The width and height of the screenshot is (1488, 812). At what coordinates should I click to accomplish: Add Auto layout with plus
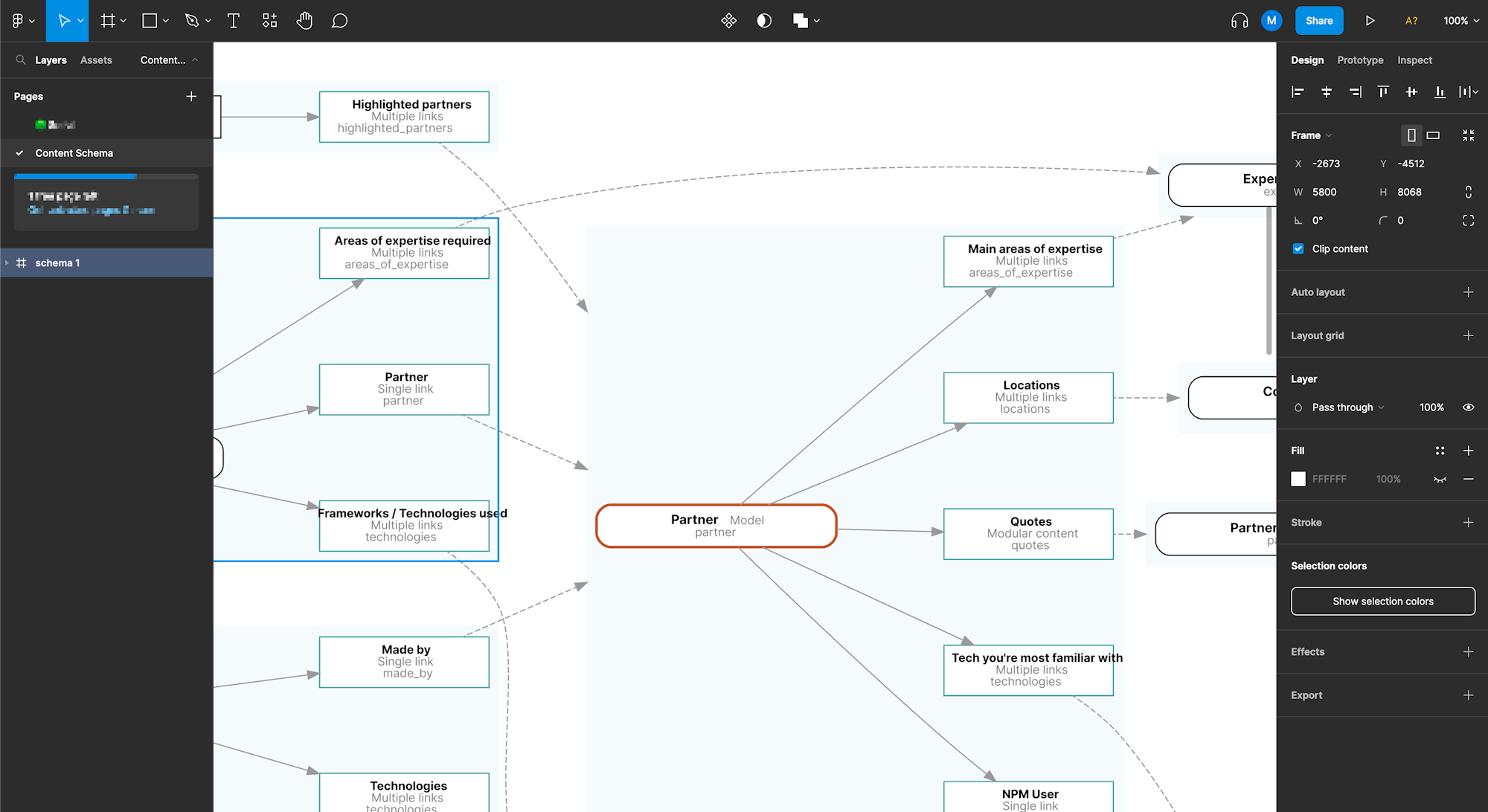pyautogui.click(x=1468, y=292)
